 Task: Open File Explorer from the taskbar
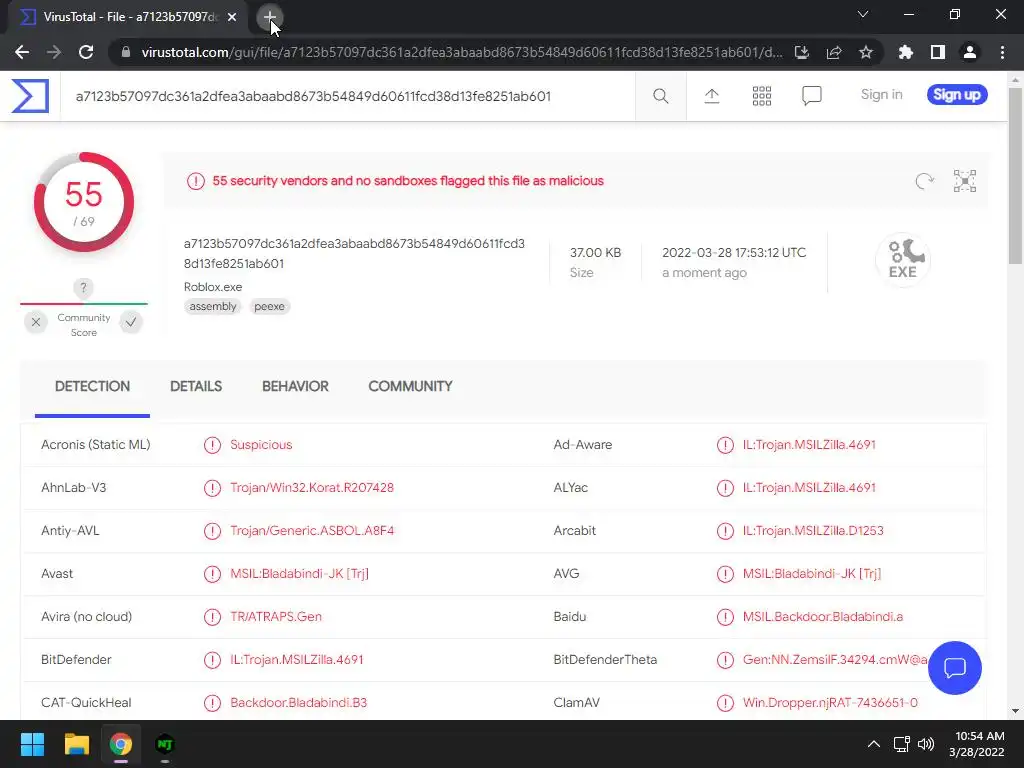[76, 744]
